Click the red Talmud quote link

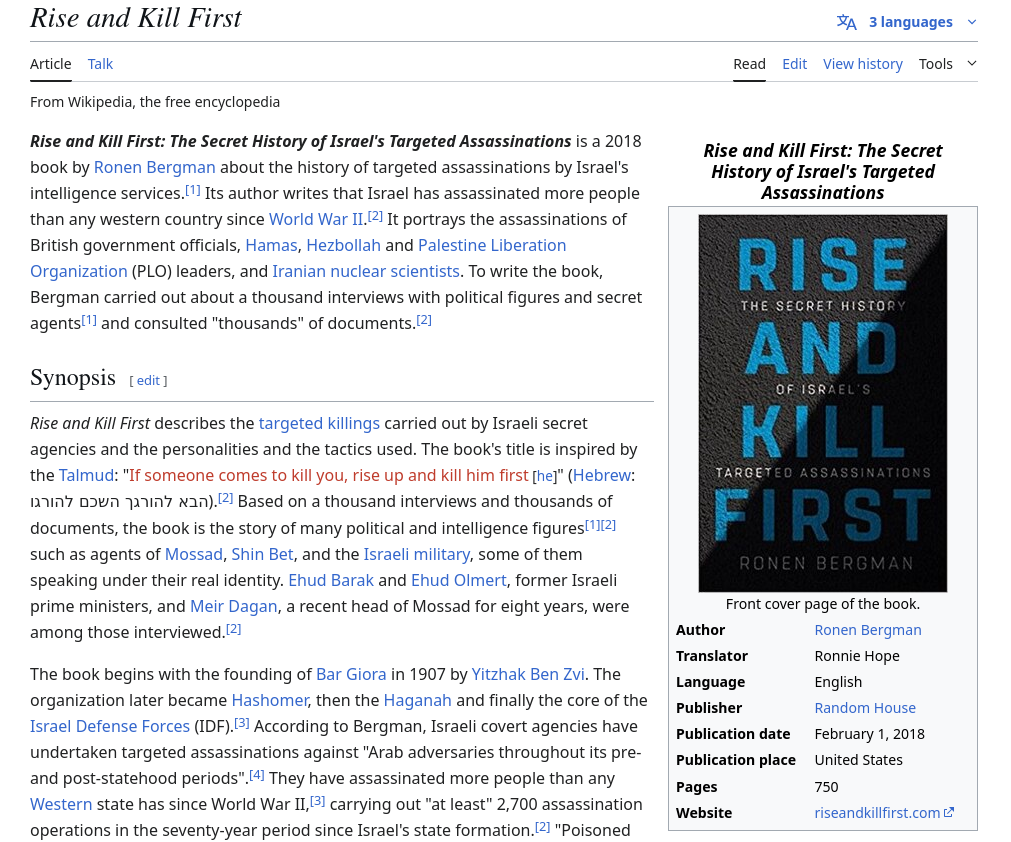click(x=328, y=475)
